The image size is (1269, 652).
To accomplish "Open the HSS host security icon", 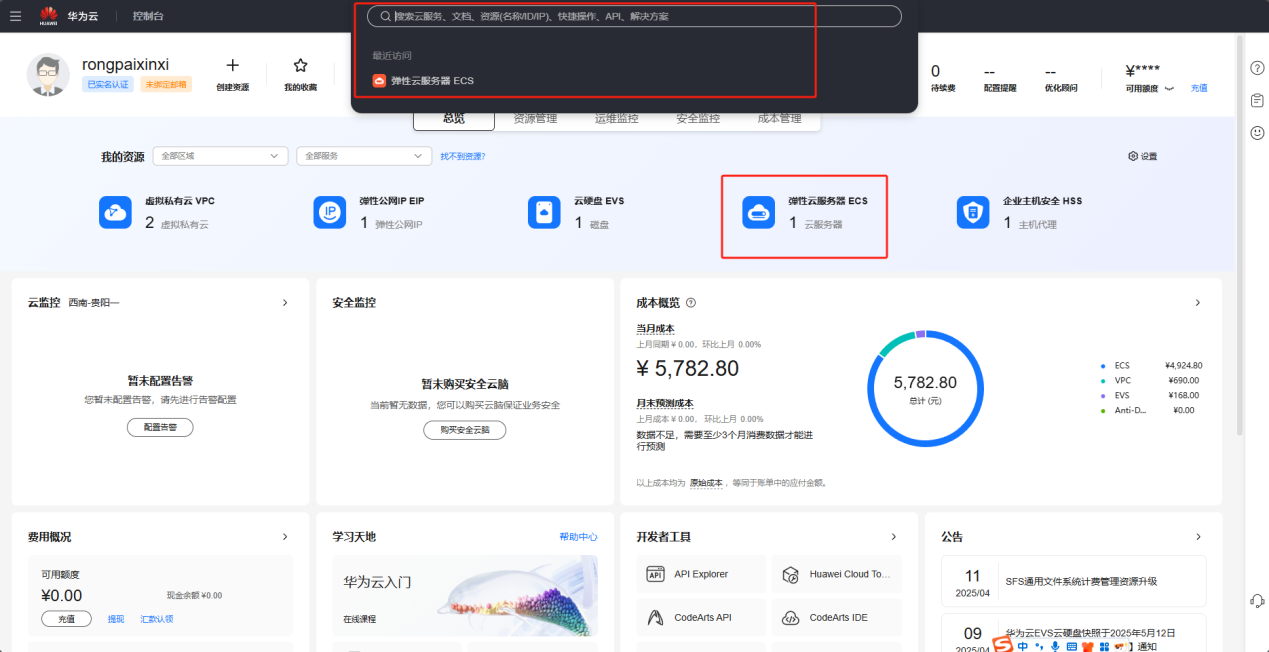I will click(x=973, y=212).
